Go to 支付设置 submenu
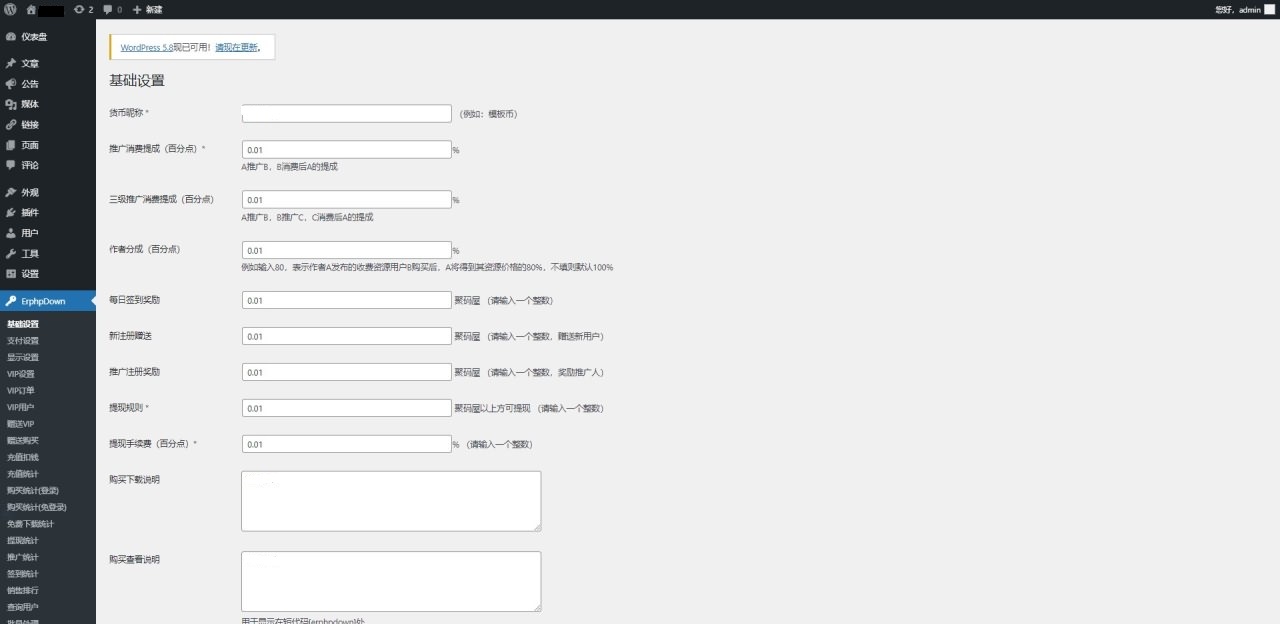 (23, 340)
